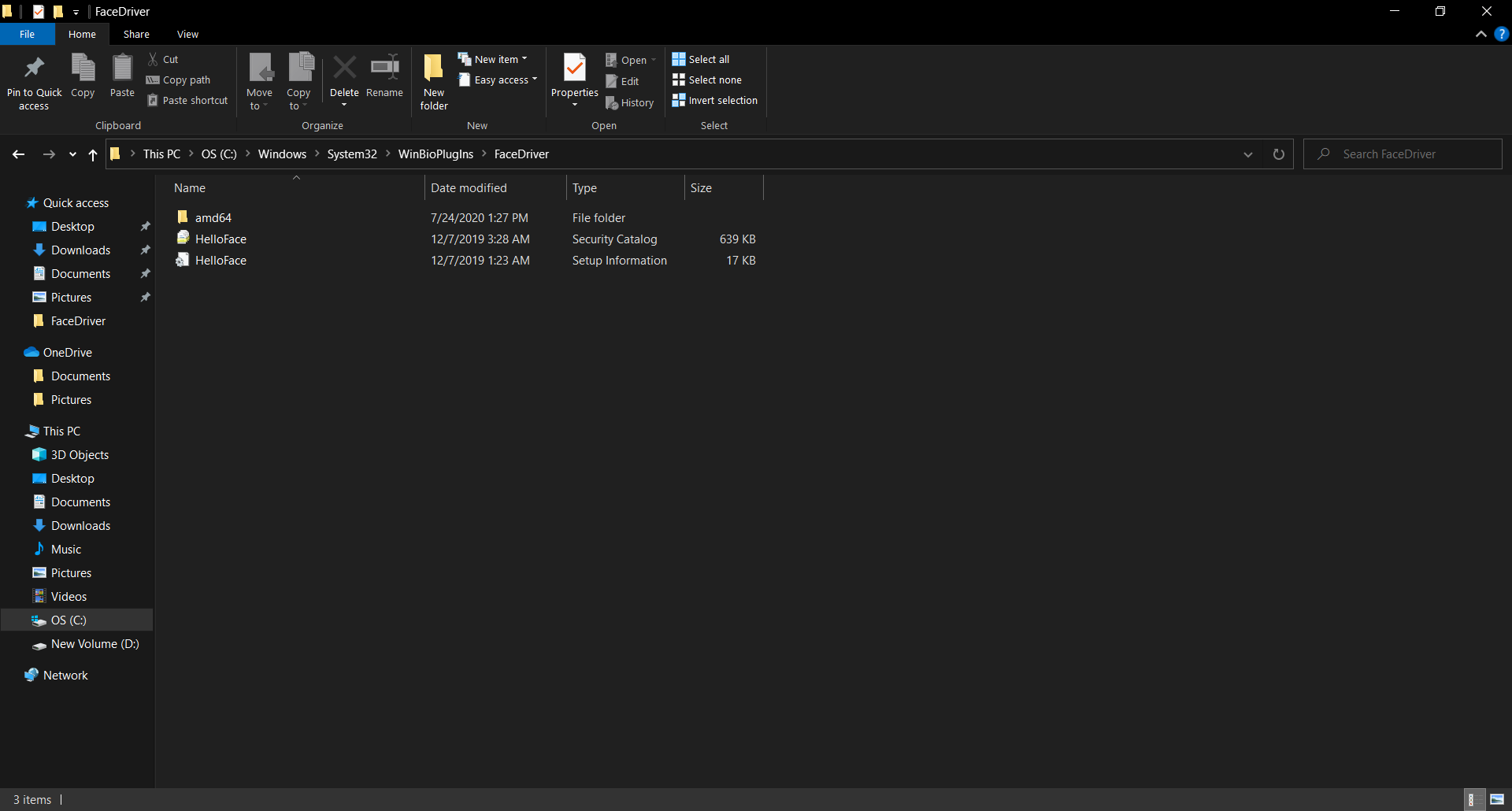Select the HelloFace Setup Information file
The height and width of the screenshot is (811, 1512).
(x=466, y=260)
